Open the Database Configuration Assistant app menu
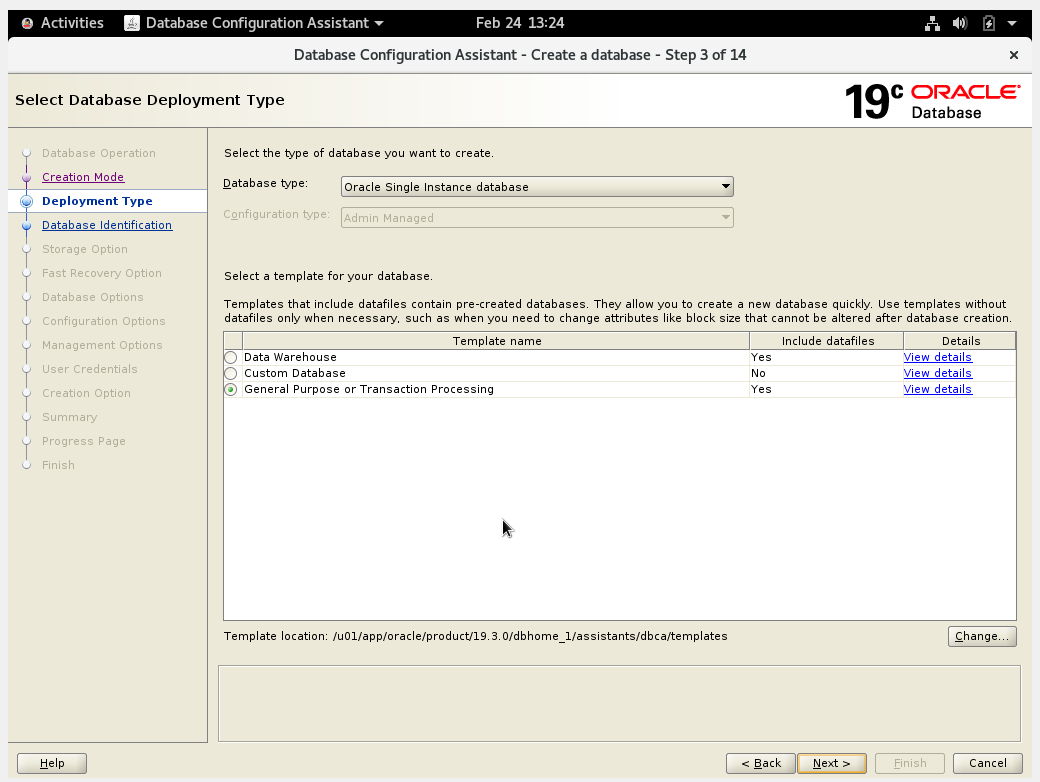This screenshot has width=1040, height=782. [254, 23]
